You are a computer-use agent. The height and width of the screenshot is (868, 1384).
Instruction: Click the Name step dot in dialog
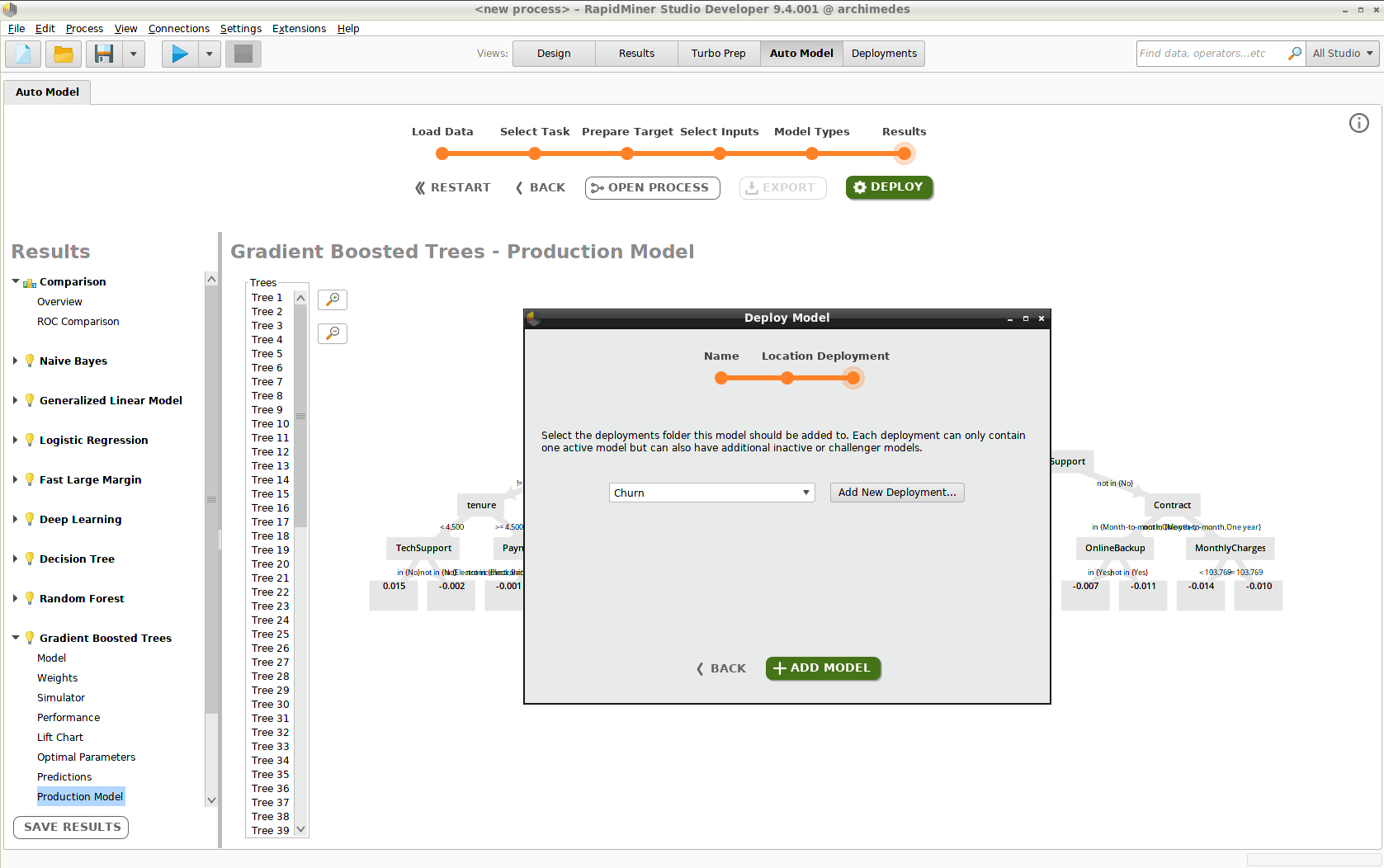click(721, 378)
